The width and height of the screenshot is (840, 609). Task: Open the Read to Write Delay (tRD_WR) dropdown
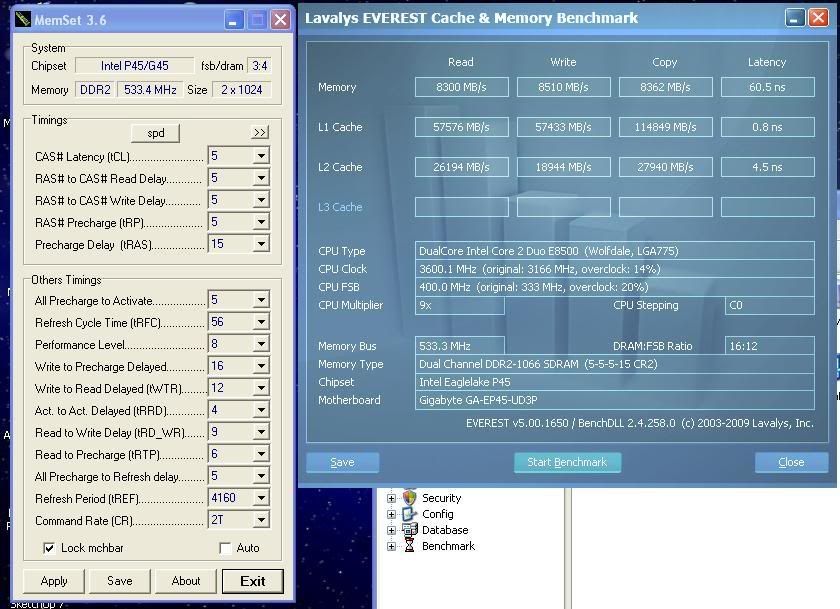pyautogui.click(x=261, y=432)
